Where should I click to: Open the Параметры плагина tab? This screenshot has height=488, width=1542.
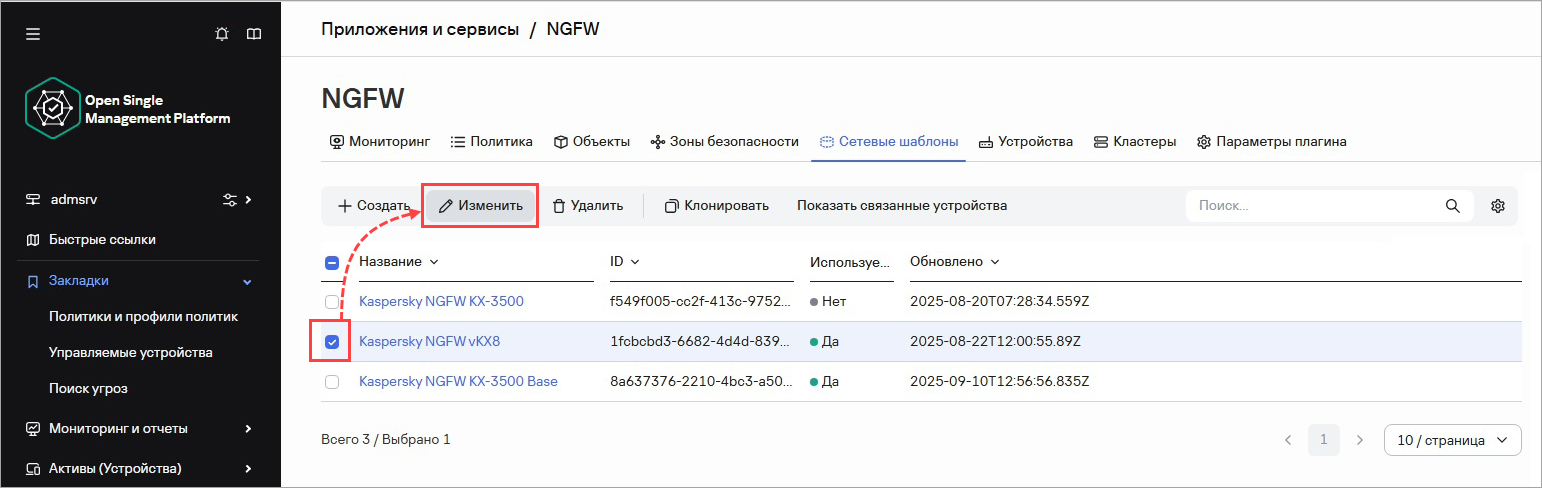[x=1272, y=142]
